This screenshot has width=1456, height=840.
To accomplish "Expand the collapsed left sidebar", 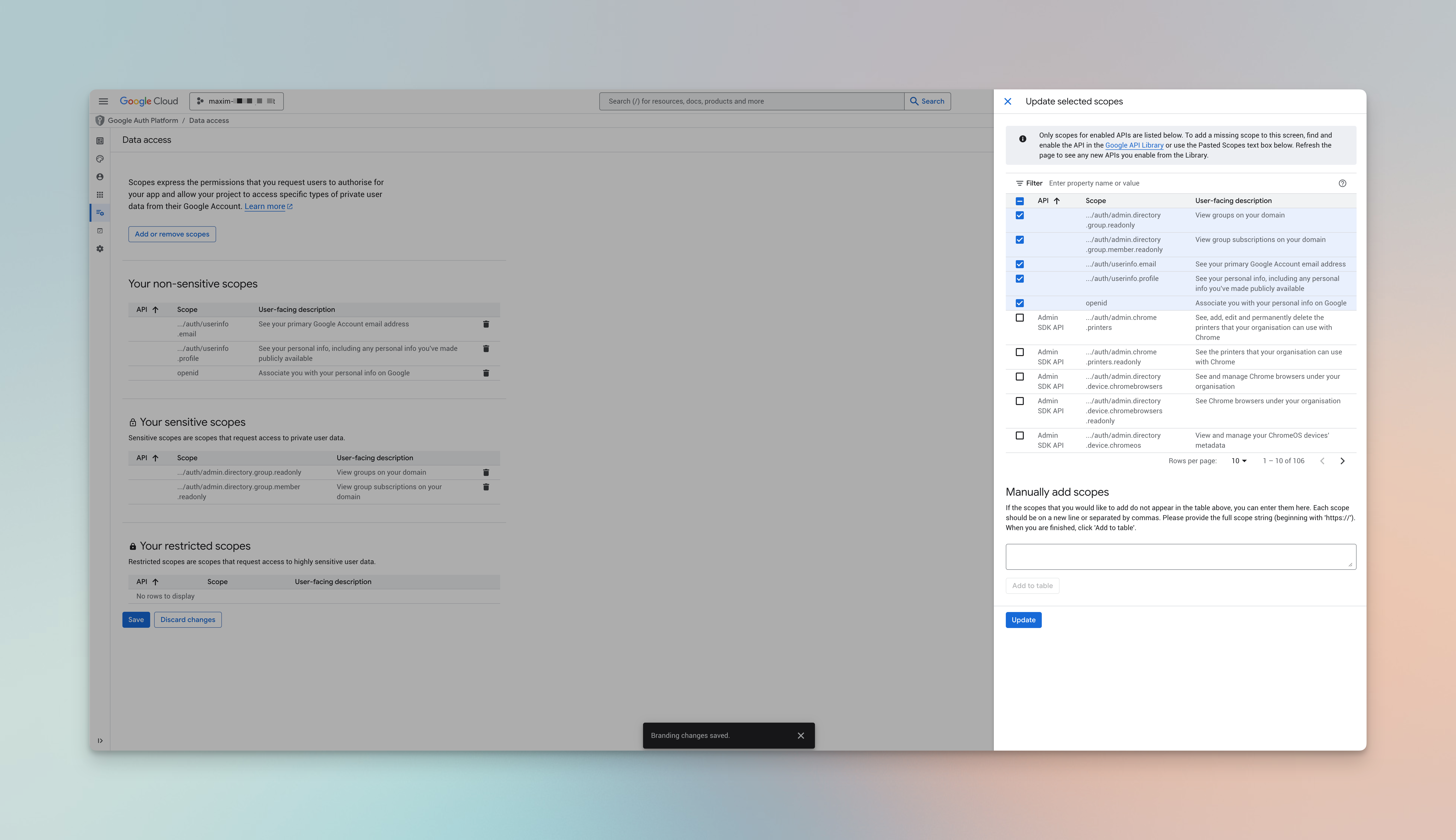I will click(x=100, y=741).
